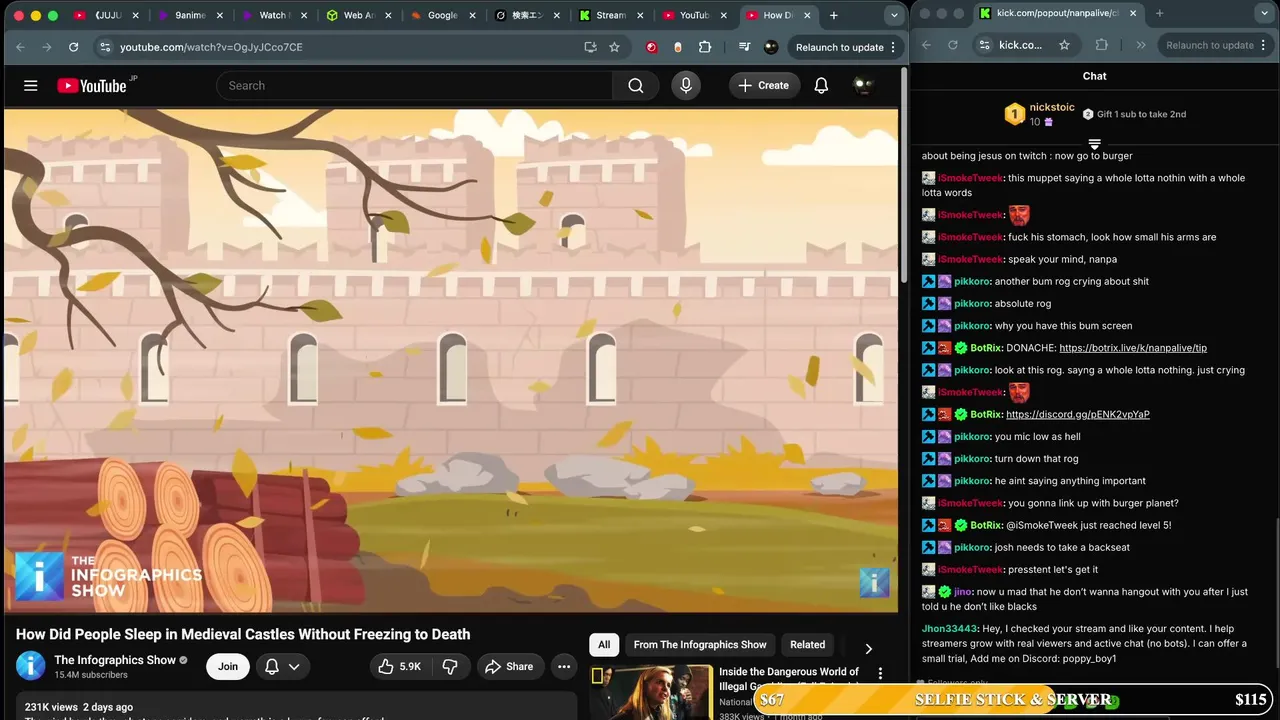The height and width of the screenshot is (720, 1280).
Task: Open the botrix.live tip link in chat
Action: 1133,348
